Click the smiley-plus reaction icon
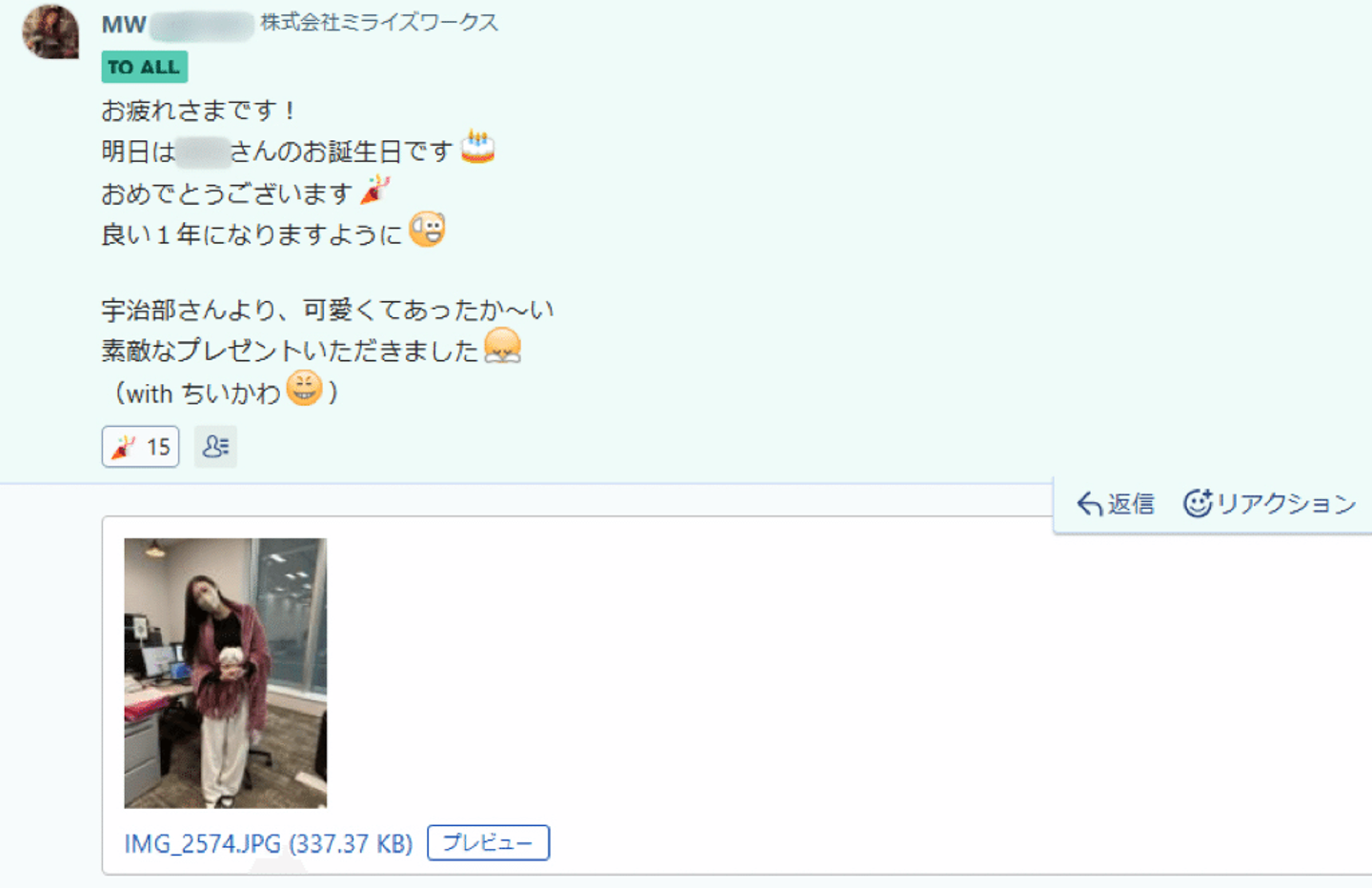Viewport: 1372px width, 888px height. (1198, 503)
